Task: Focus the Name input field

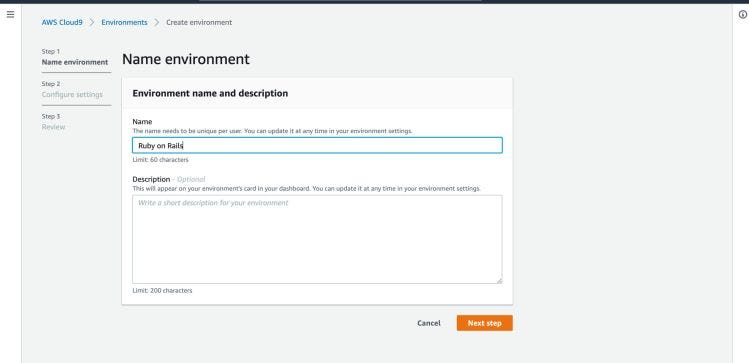Action: coord(317,145)
